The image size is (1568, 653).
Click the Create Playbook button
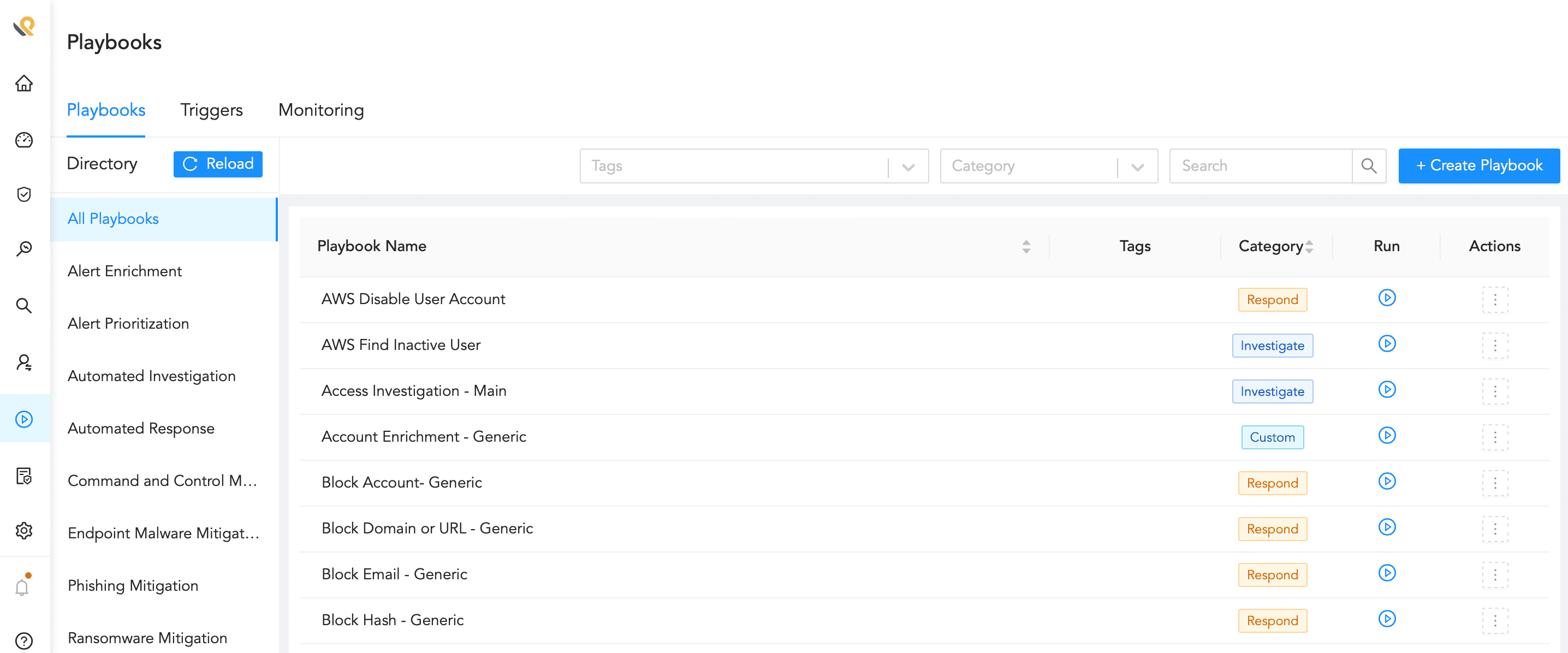(x=1478, y=165)
